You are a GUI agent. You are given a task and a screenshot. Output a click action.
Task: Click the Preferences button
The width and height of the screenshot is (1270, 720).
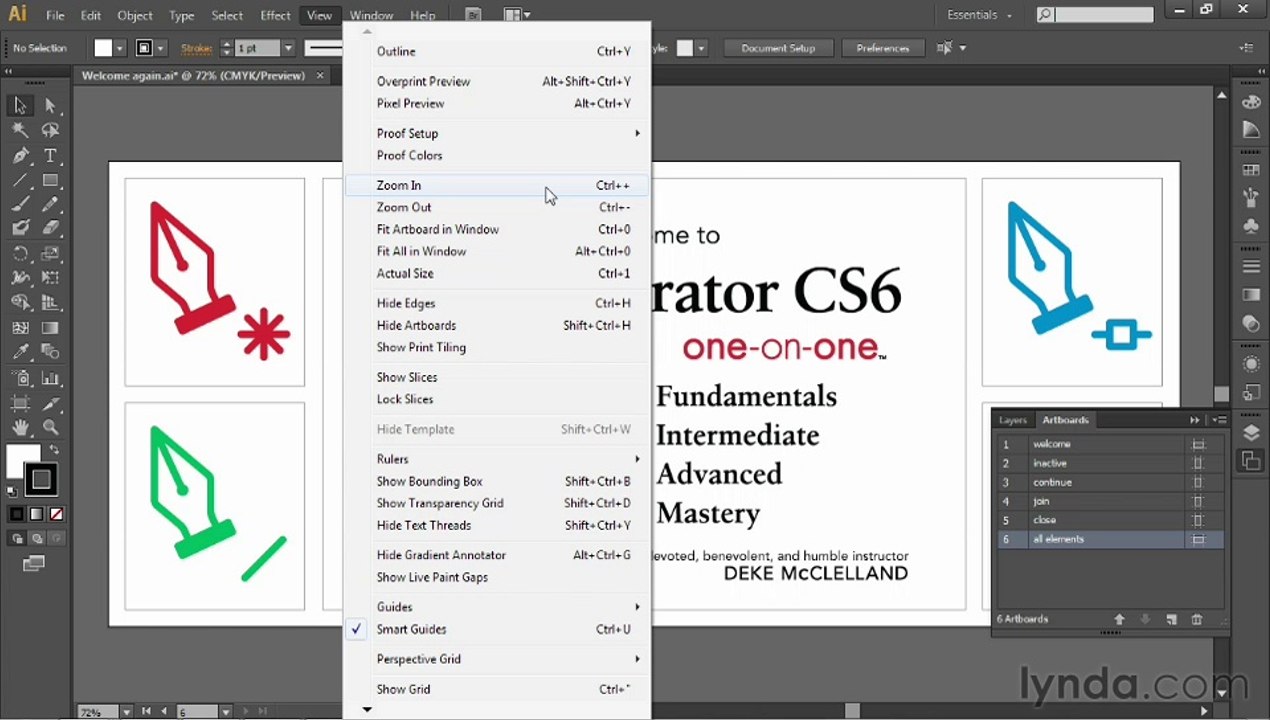[883, 48]
